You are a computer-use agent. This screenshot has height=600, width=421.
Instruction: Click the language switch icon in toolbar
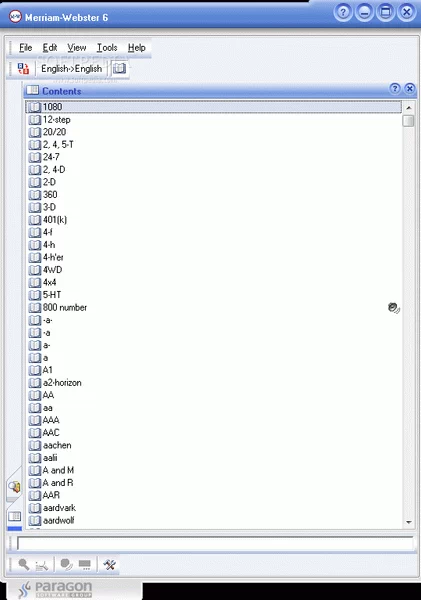[x=23, y=68]
